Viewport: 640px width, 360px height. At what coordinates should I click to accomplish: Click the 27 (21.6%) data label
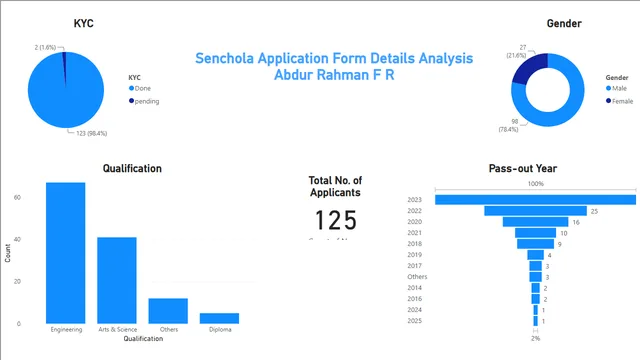[x=517, y=51]
